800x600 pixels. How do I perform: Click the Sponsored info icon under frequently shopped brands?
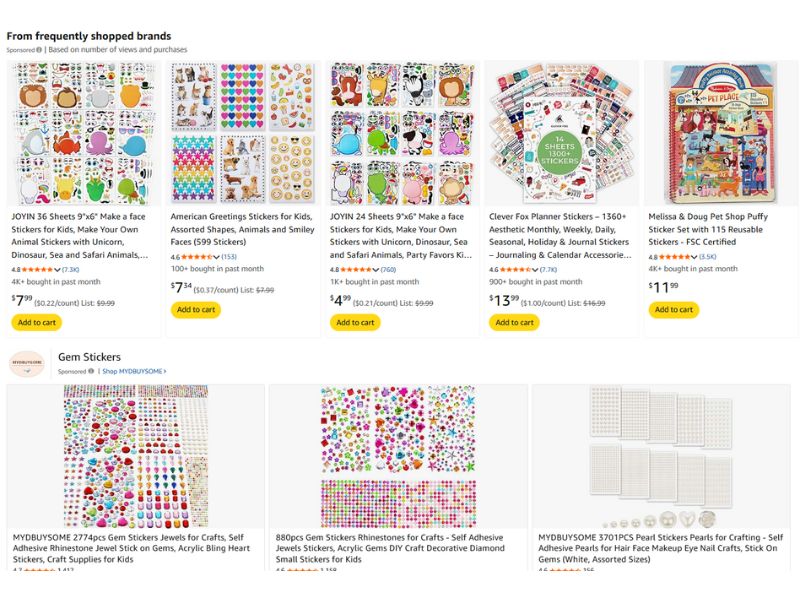click(39, 50)
